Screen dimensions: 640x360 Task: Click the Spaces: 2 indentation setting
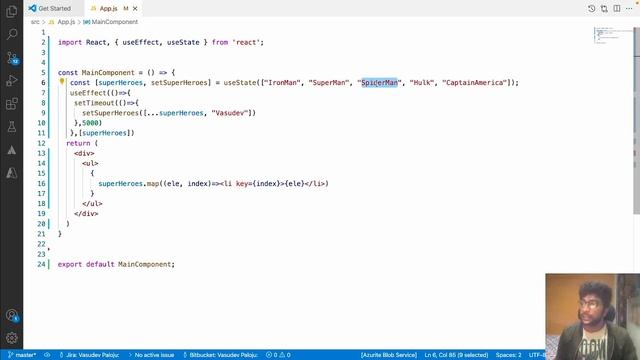pyautogui.click(x=508, y=355)
